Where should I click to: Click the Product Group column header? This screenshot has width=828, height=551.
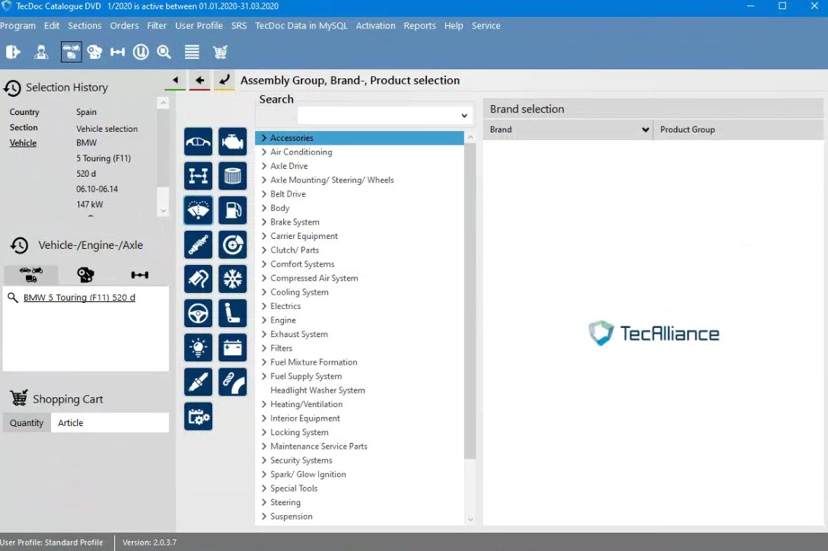[x=738, y=129]
